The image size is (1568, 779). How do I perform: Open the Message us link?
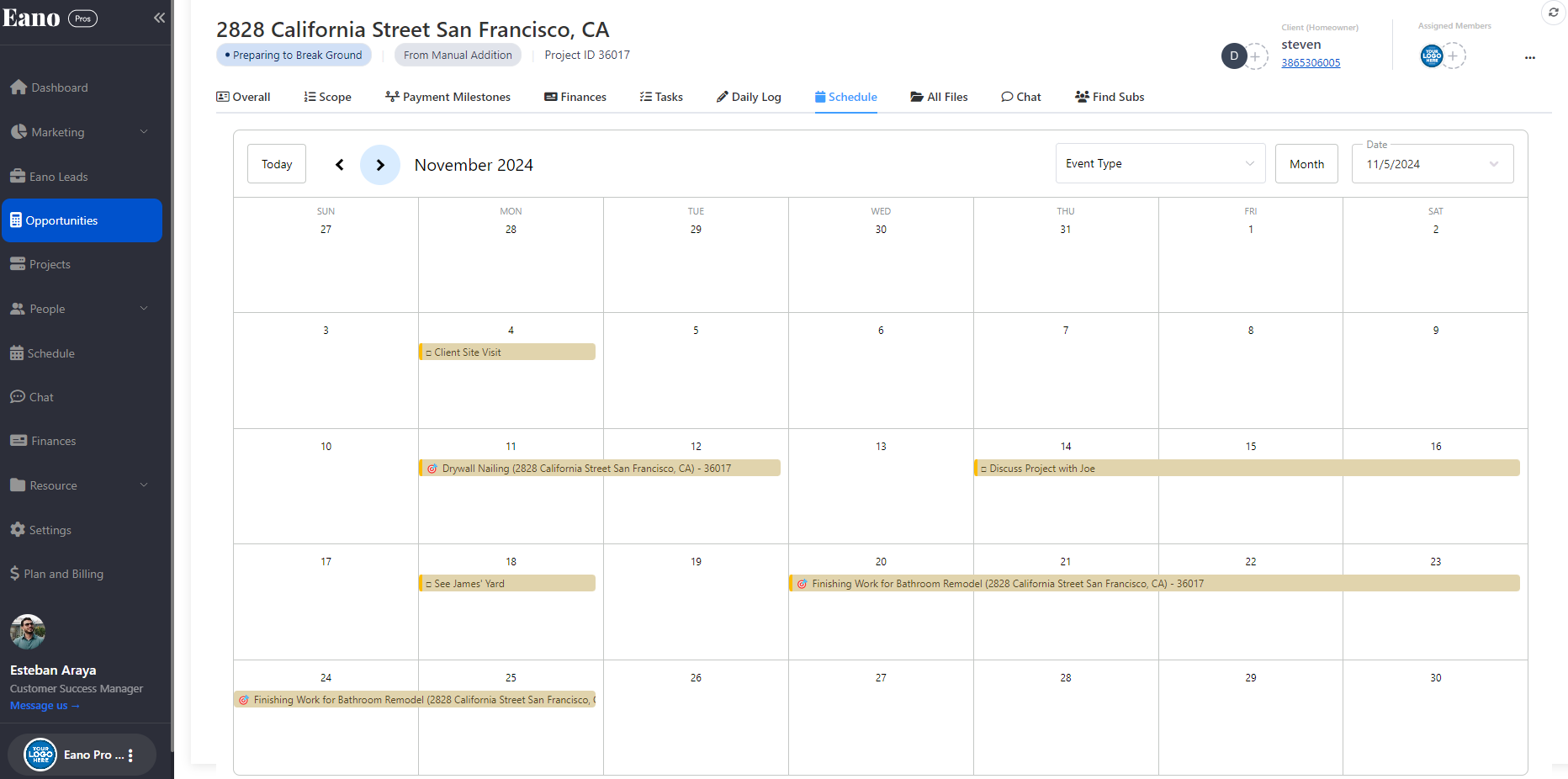click(45, 706)
